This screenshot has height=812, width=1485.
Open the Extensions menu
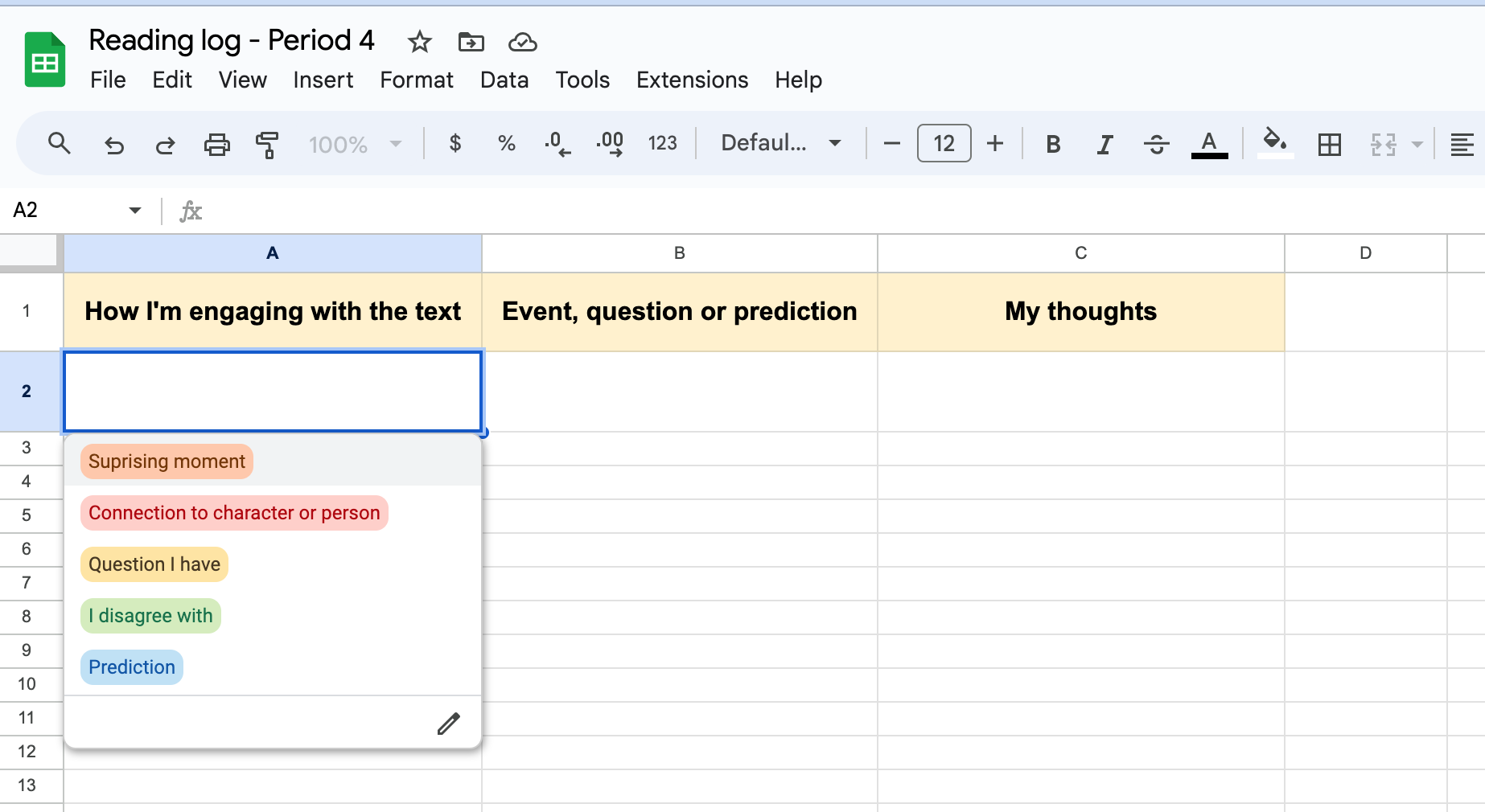tap(692, 80)
